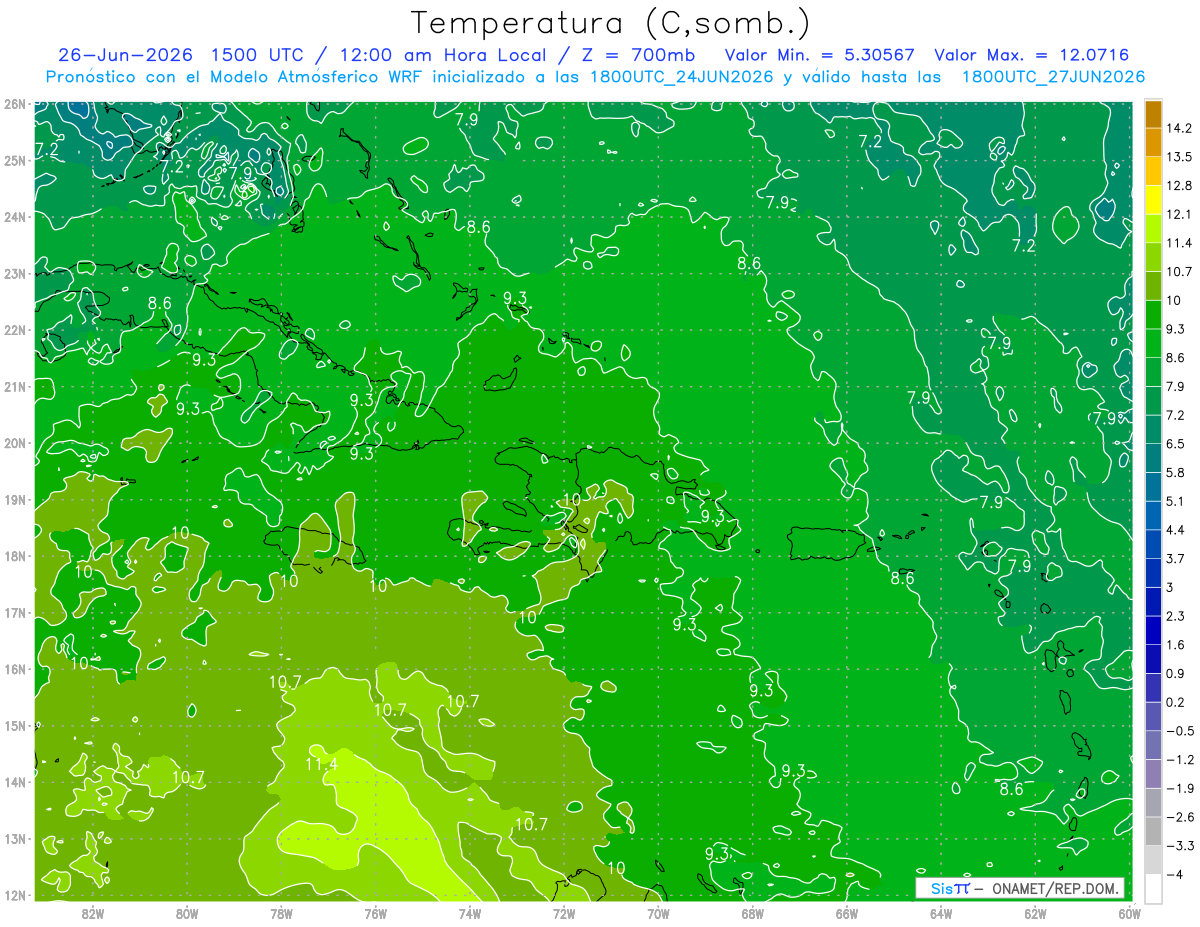
Task: Click the longitude axis label "82W"
Action: [92, 913]
